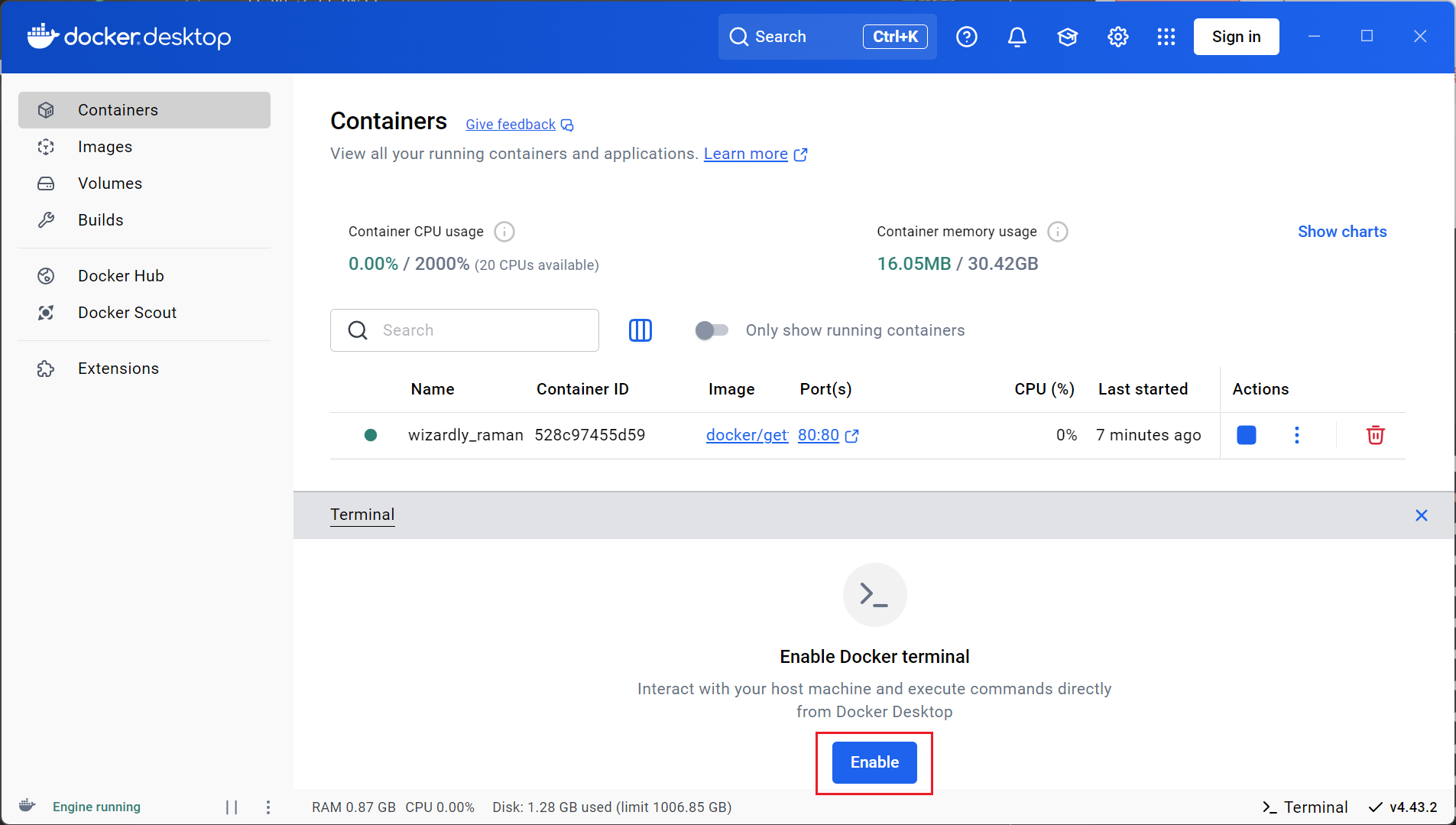Open the Builds section
This screenshot has width=1456, height=825.
pyautogui.click(x=100, y=219)
